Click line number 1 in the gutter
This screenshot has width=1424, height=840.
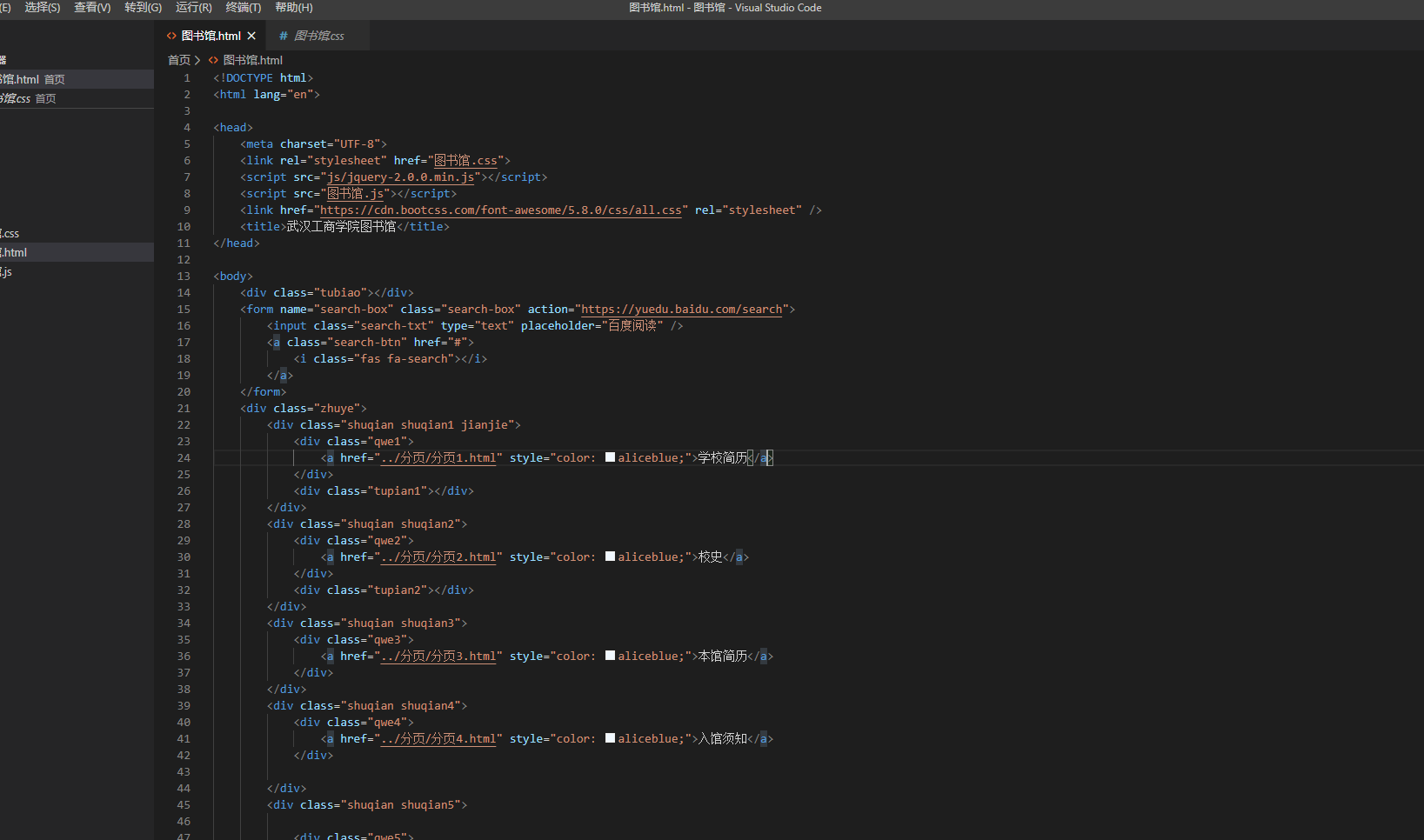click(x=186, y=77)
